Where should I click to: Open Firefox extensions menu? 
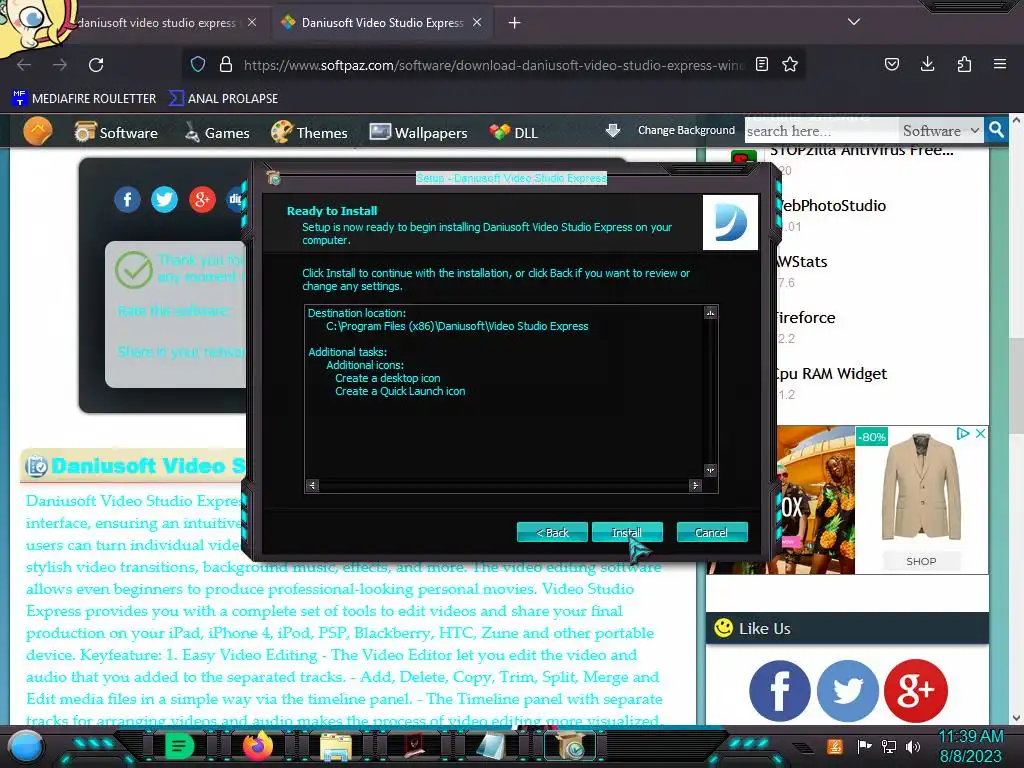pyautogui.click(x=964, y=64)
